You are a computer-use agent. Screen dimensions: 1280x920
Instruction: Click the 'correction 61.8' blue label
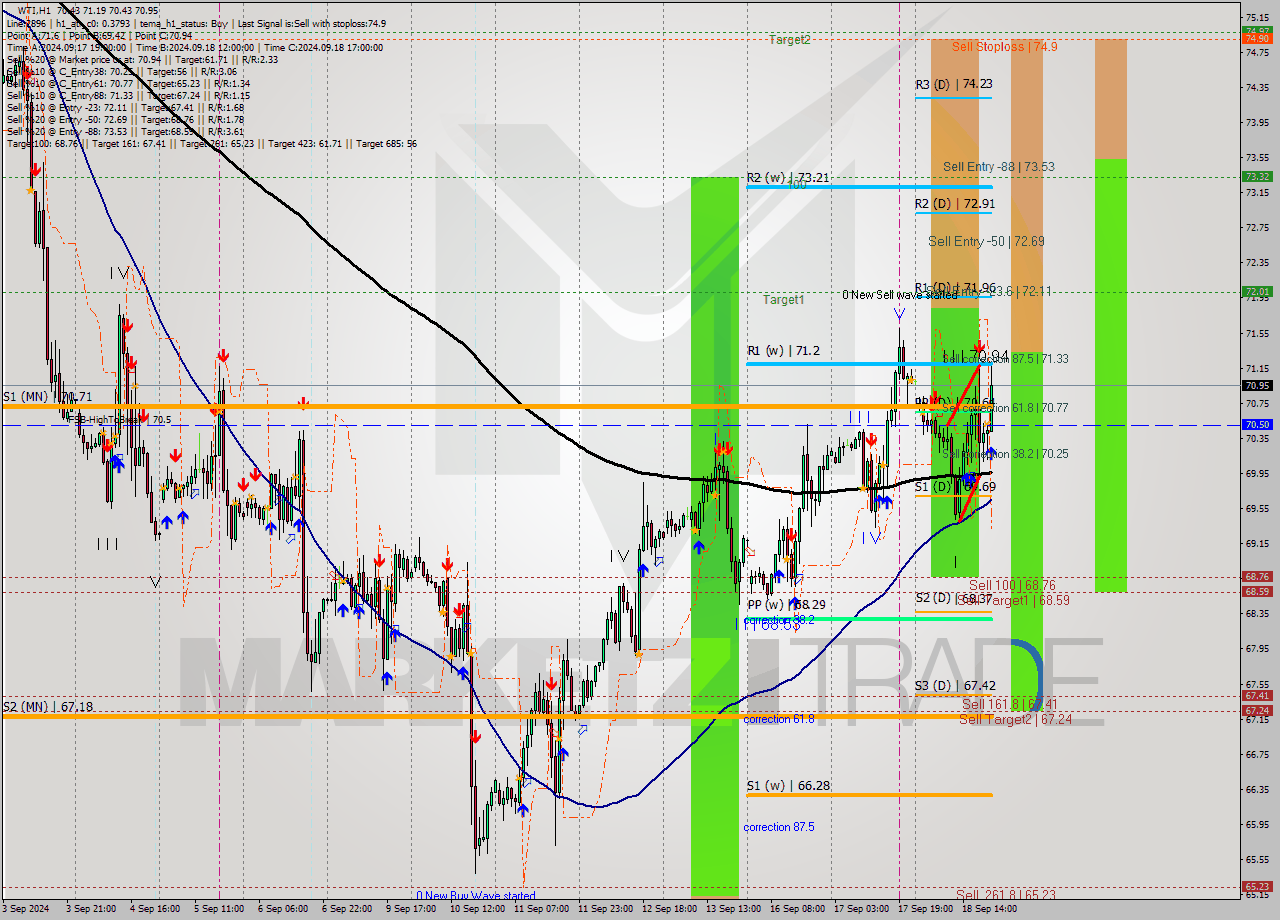[779, 719]
